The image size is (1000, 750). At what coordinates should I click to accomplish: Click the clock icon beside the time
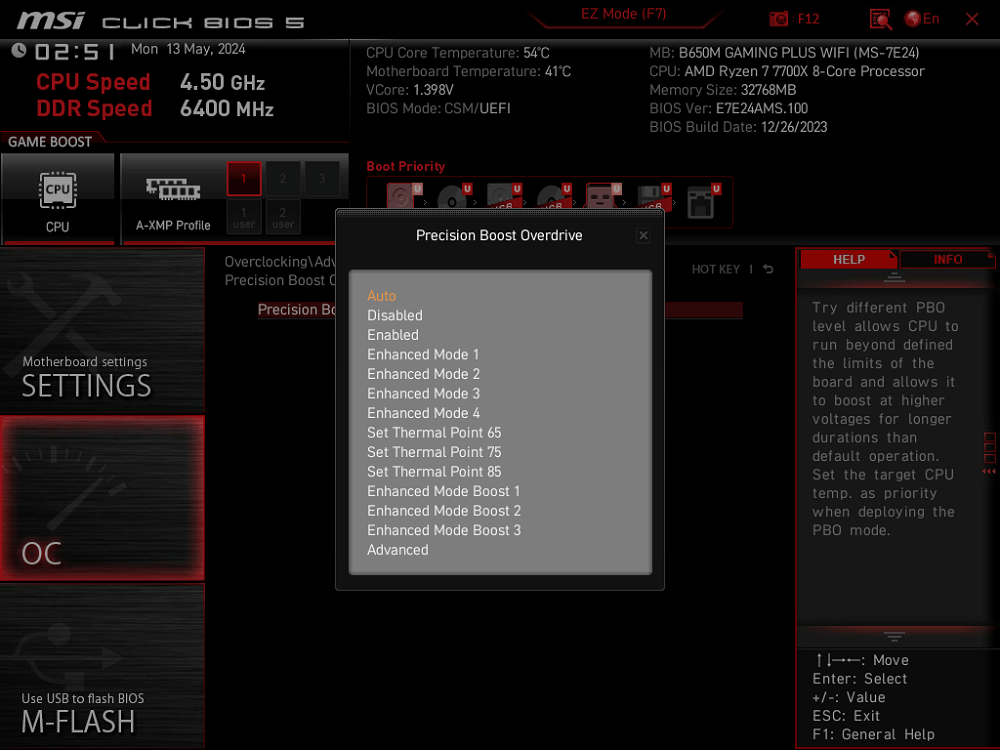18,50
